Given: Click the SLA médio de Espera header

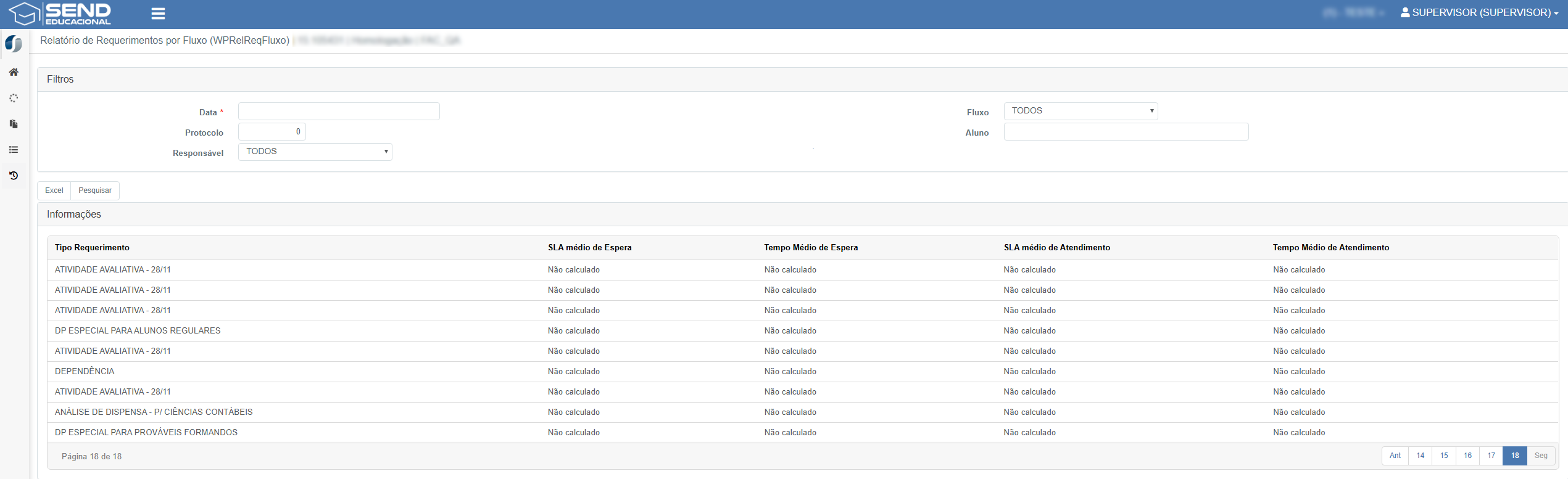Looking at the screenshot, I should pos(590,247).
